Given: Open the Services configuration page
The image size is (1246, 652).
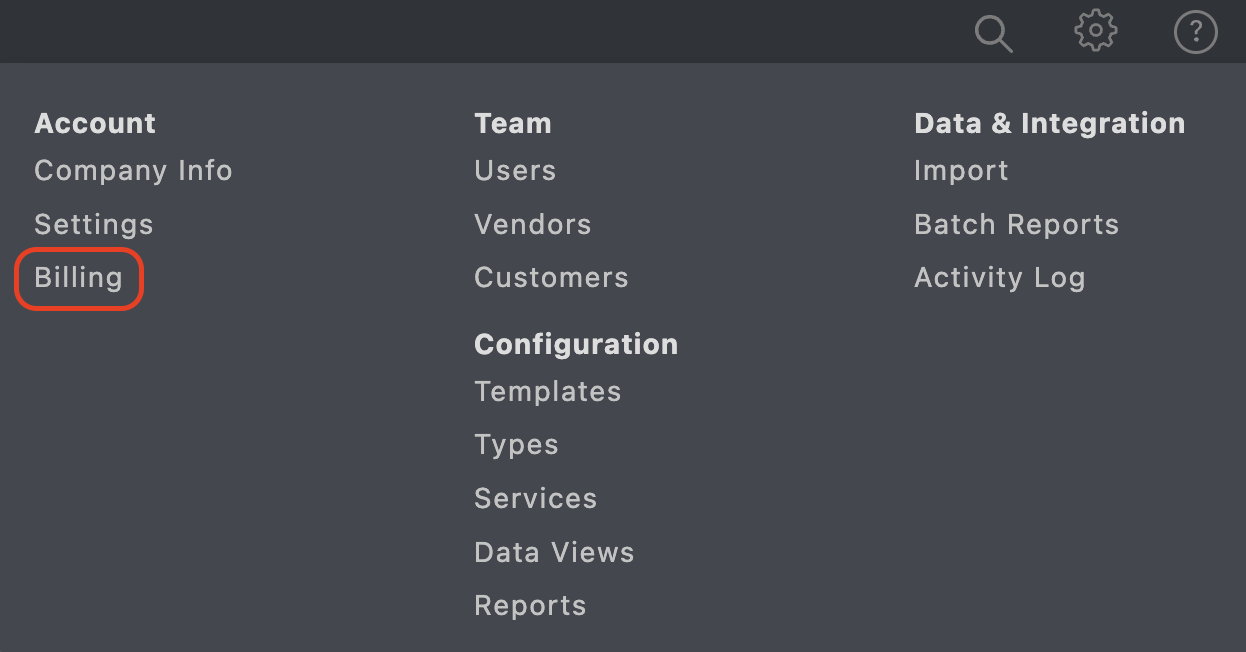Looking at the screenshot, I should tap(535, 499).
